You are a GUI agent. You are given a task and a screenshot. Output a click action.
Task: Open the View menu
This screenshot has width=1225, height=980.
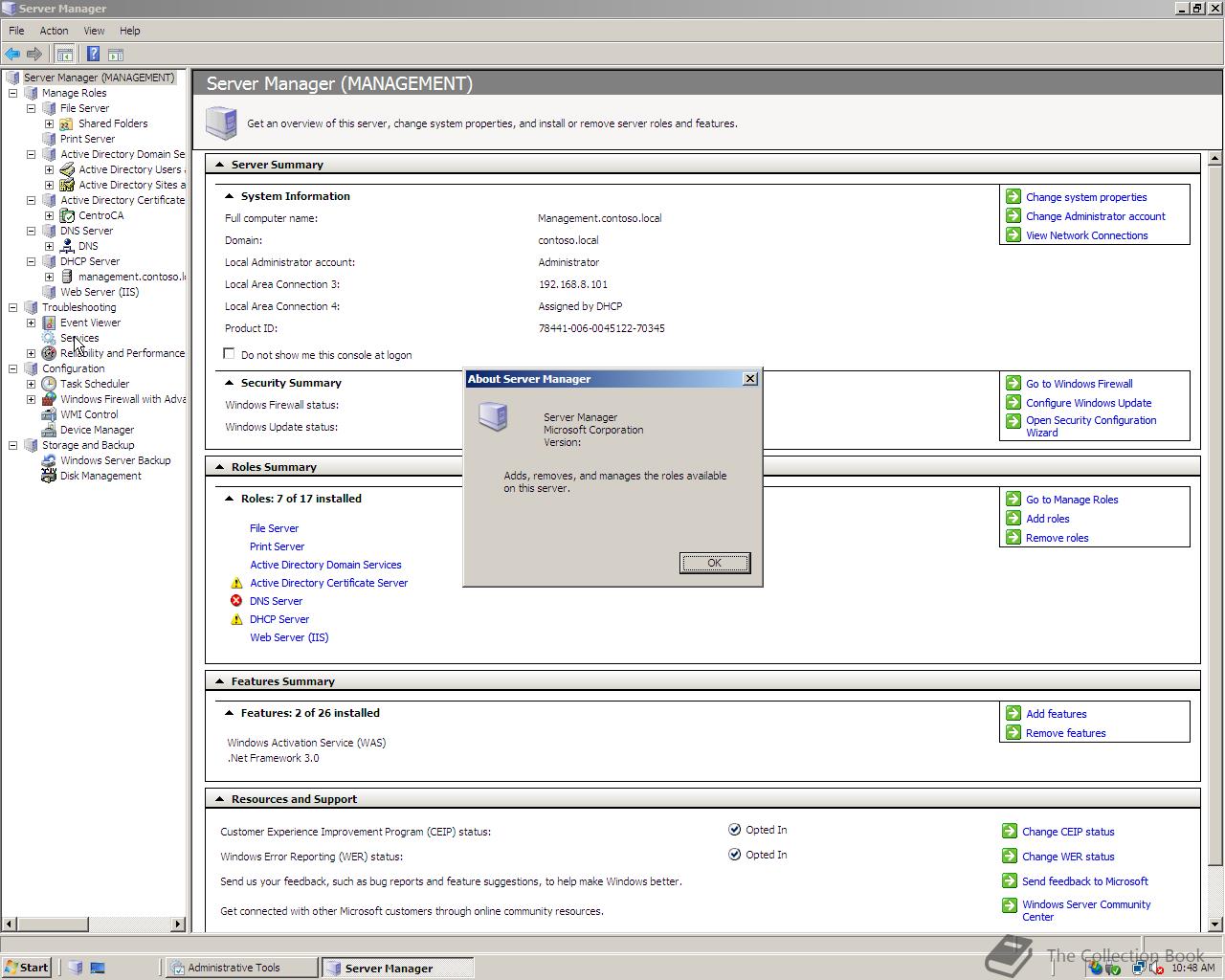tap(94, 31)
